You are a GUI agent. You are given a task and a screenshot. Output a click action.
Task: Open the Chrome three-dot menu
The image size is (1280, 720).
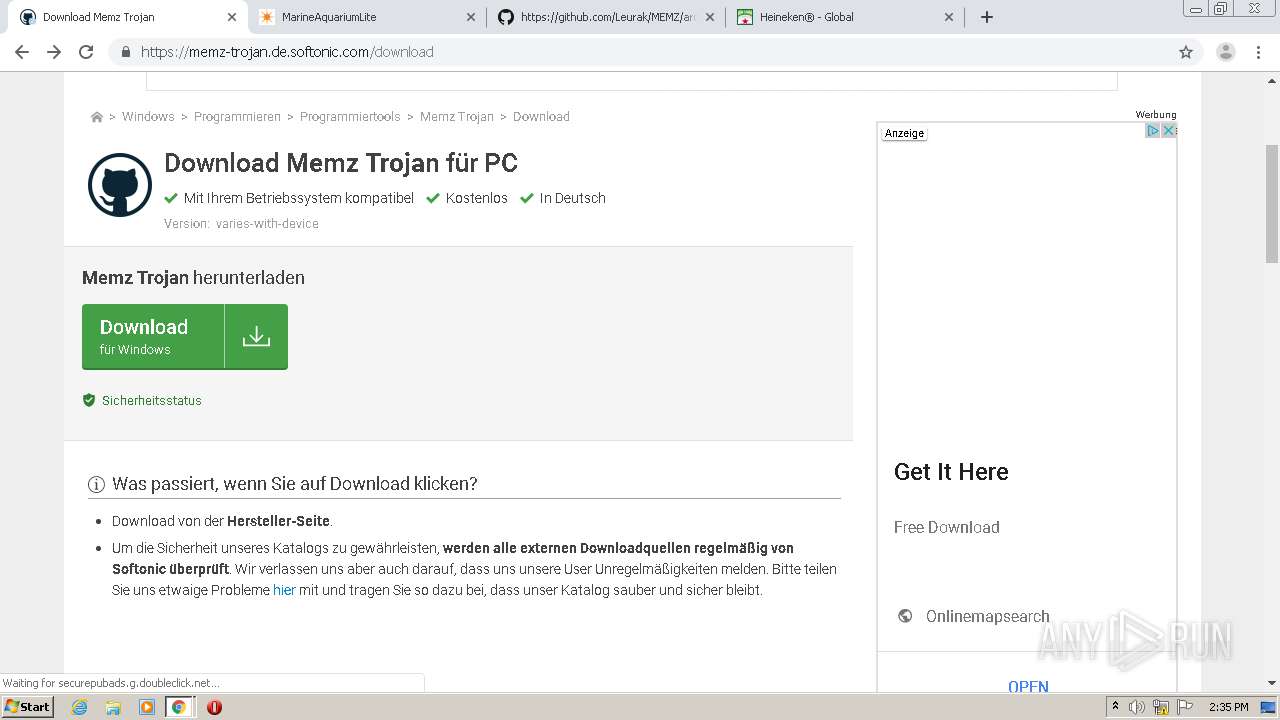(x=1260, y=52)
